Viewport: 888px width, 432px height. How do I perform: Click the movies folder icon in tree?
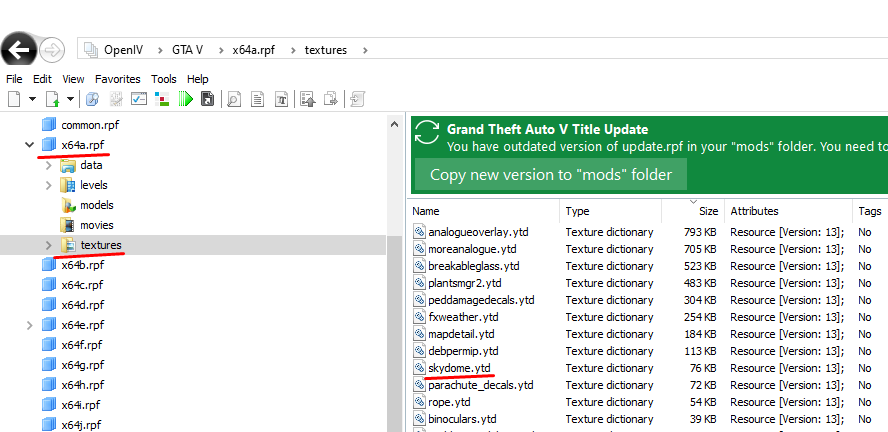tap(68, 225)
